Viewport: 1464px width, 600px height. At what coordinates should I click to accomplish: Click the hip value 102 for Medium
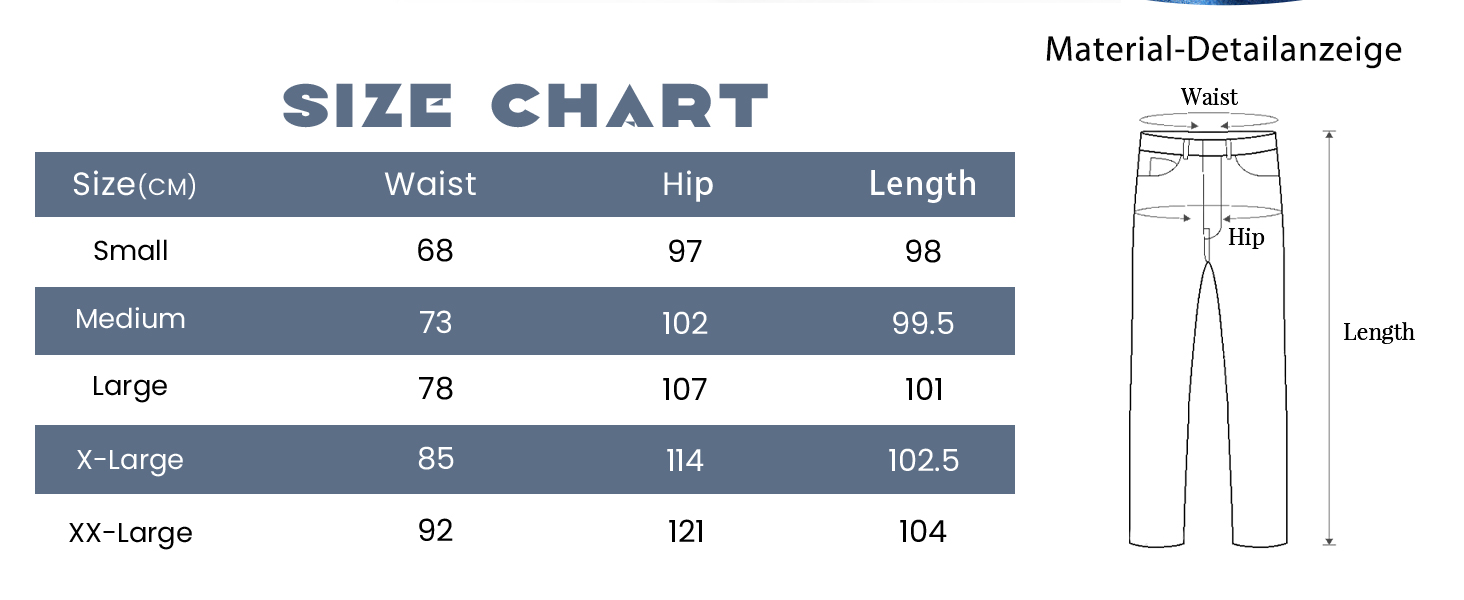pos(685,323)
